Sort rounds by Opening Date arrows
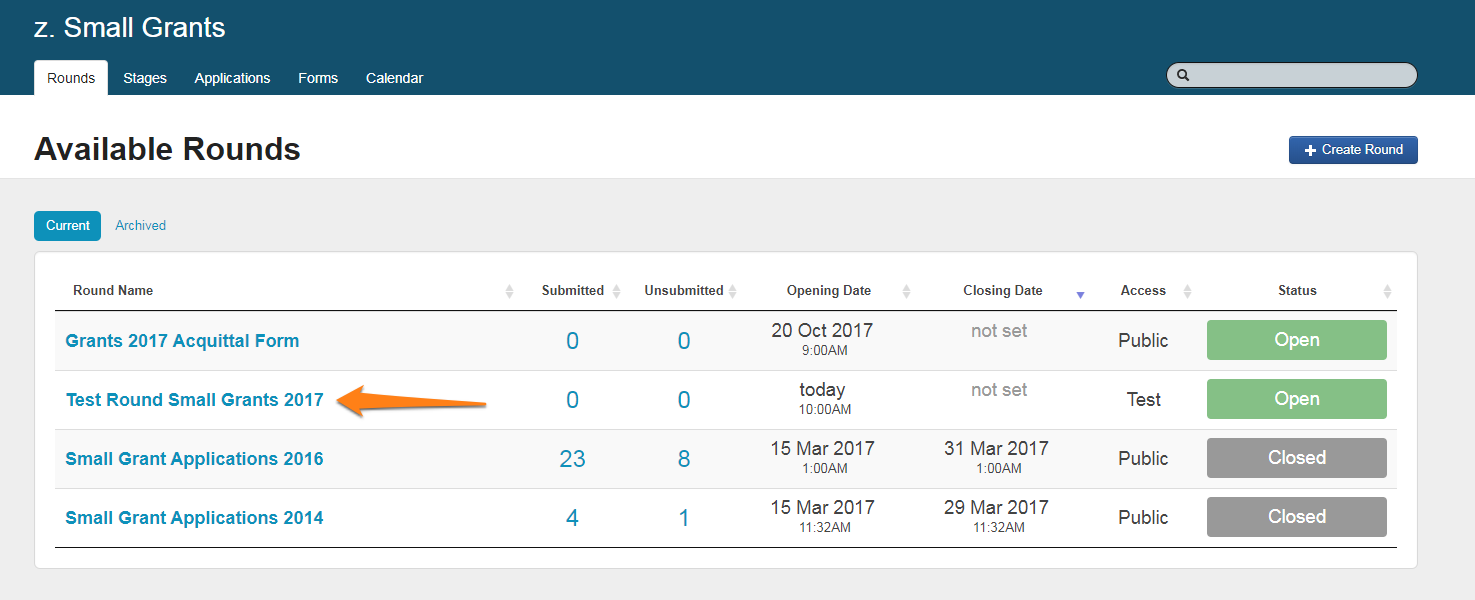 (x=906, y=291)
